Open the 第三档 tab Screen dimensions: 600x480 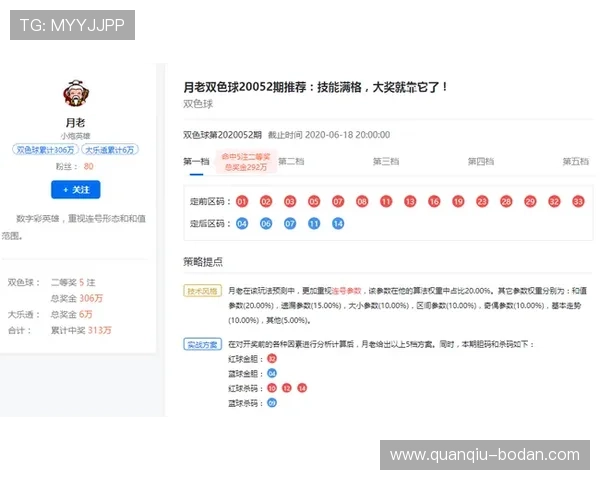click(x=386, y=162)
